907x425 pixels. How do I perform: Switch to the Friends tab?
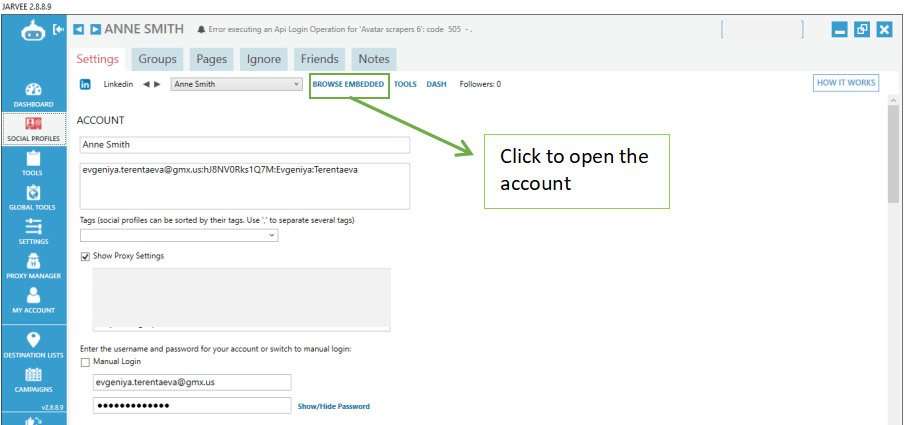[x=320, y=59]
